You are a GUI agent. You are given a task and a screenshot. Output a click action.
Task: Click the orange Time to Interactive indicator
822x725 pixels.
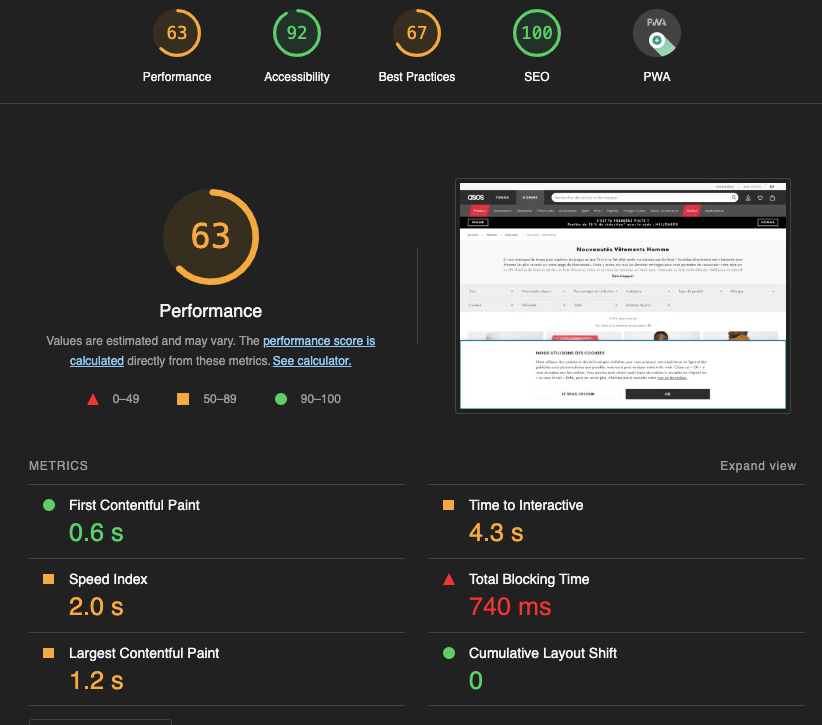tap(449, 505)
